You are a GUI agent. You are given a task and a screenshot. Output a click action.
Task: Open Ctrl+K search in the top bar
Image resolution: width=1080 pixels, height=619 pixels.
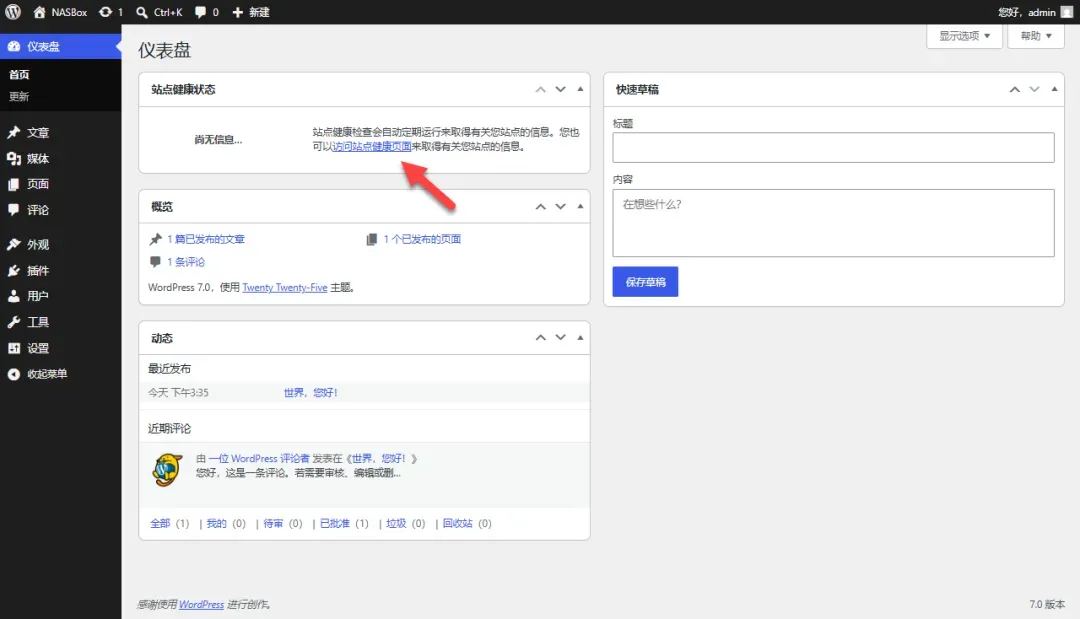pyautogui.click(x=159, y=12)
